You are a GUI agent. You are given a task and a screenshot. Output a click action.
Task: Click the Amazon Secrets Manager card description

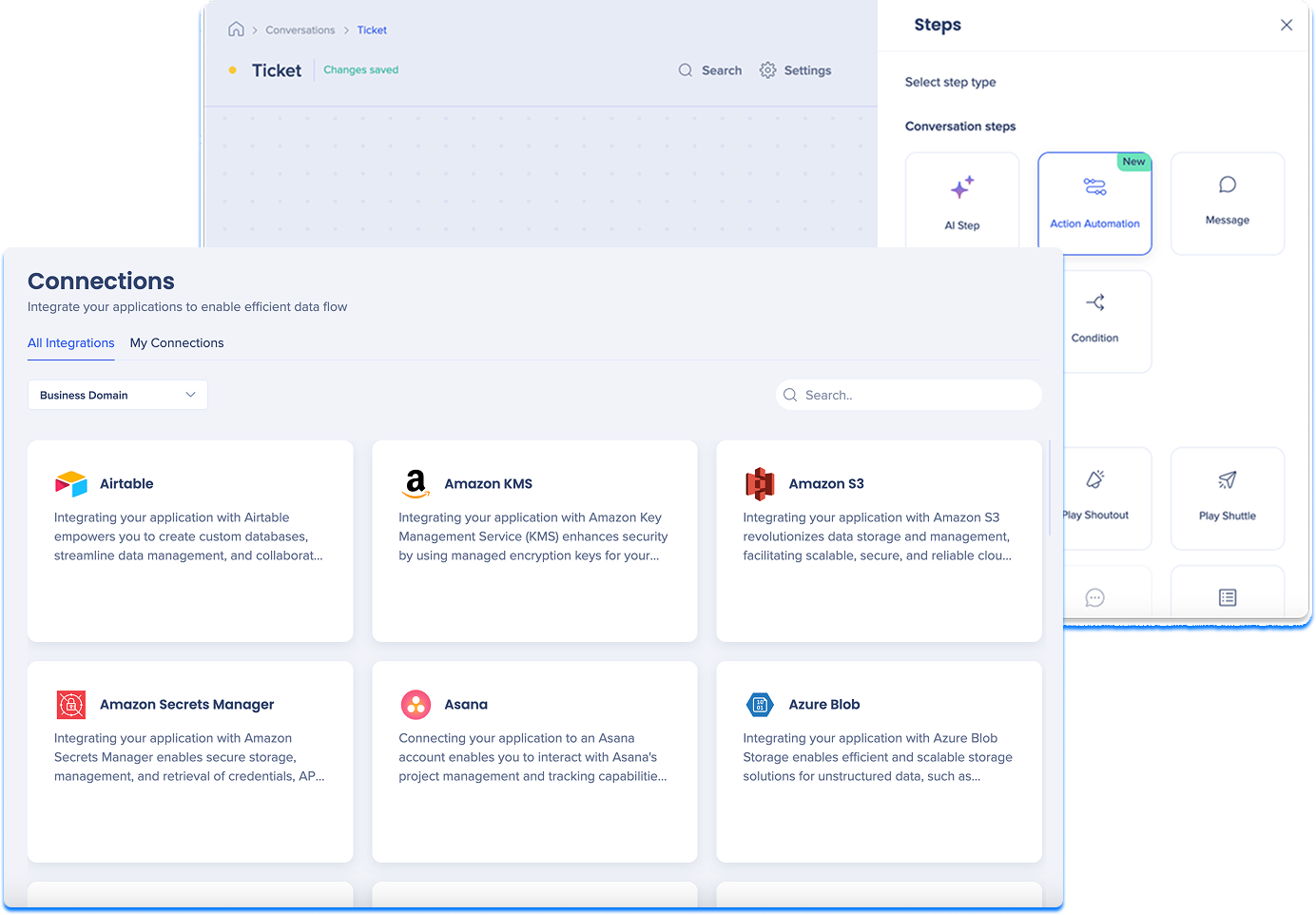pos(189,757)
